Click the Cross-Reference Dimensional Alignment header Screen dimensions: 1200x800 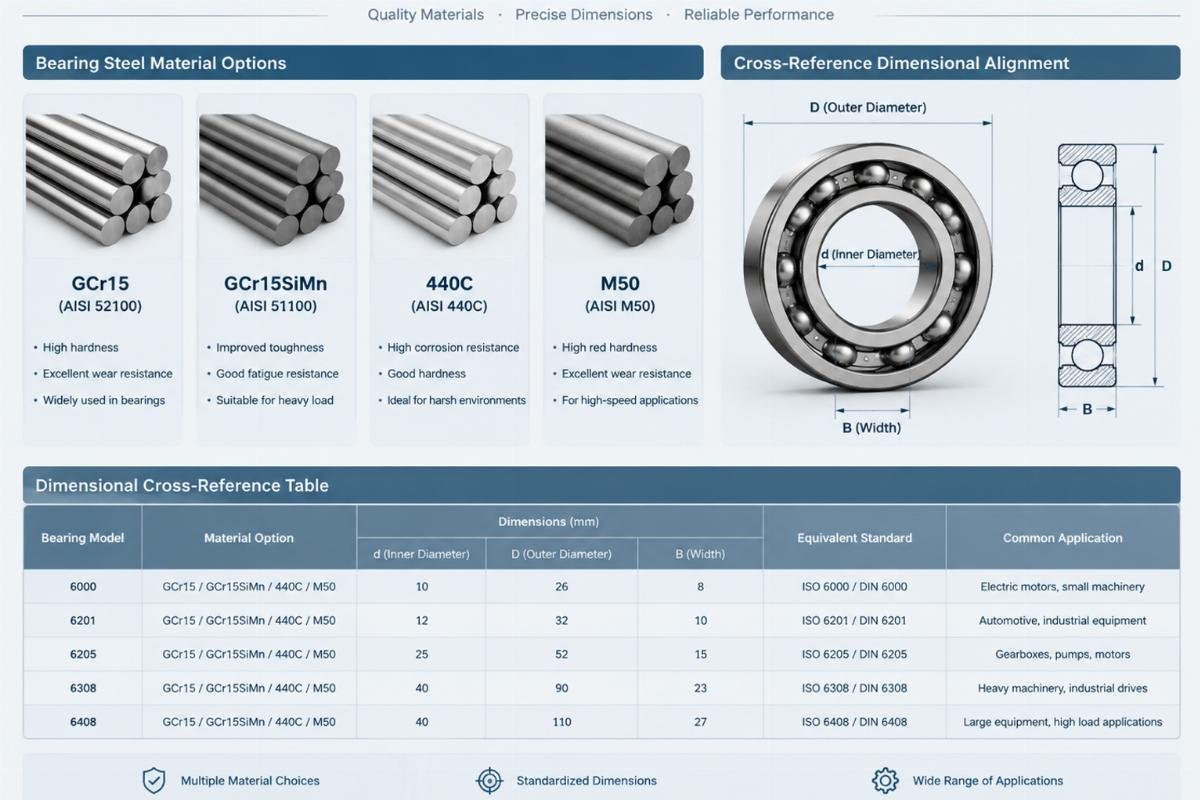[949, 63]
